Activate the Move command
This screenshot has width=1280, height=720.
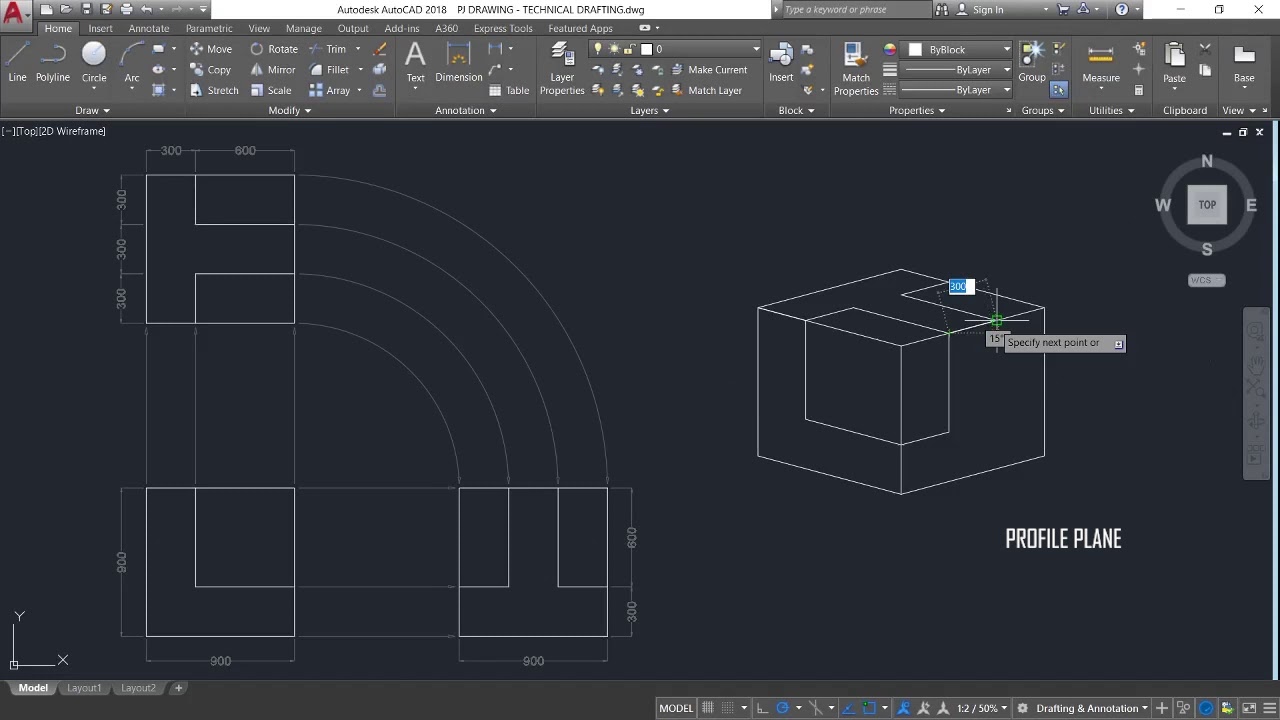click(211, 49)
